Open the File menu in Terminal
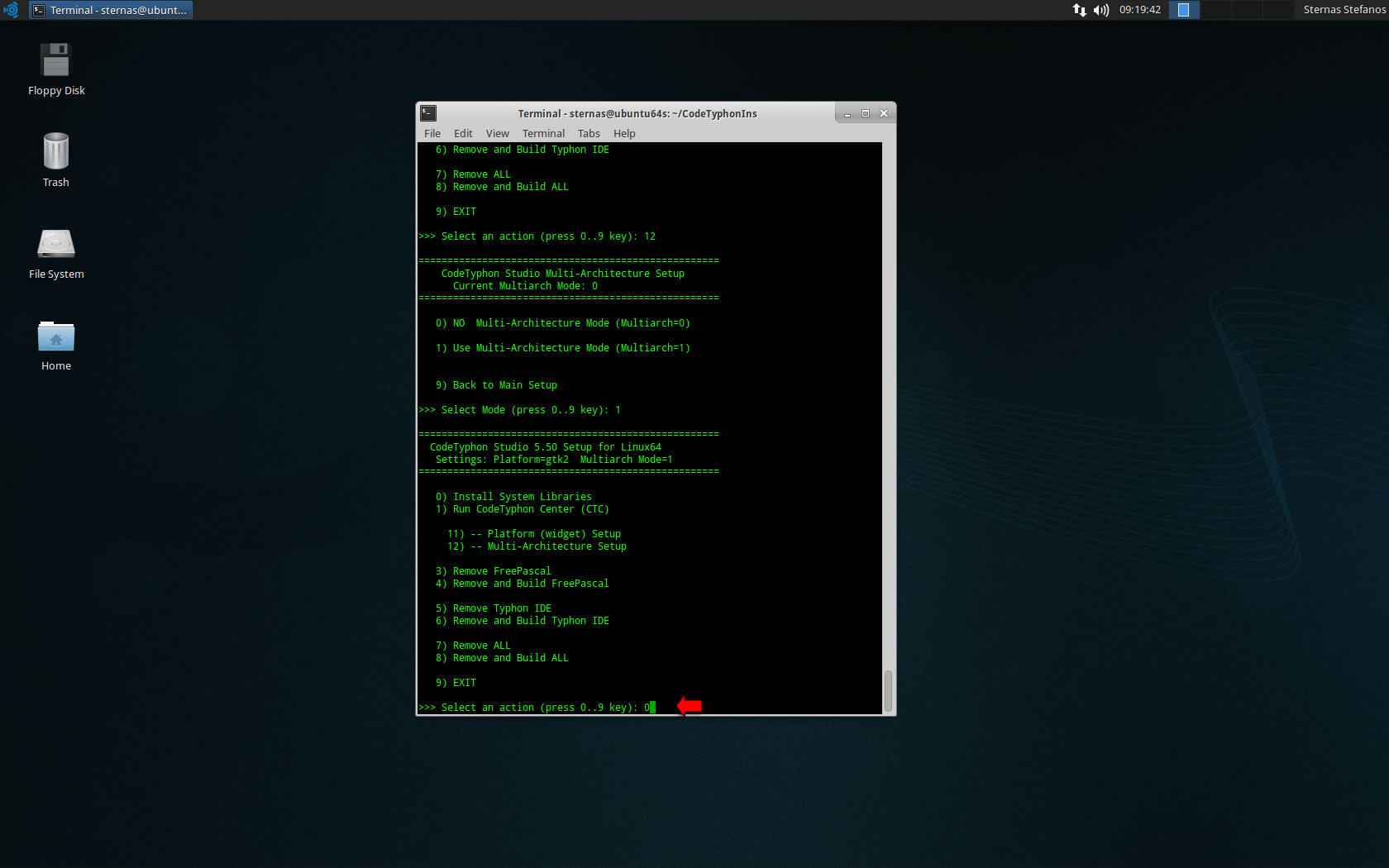Screen dimensions: 1389x868 pyautogui.click(x=432, y=133)
